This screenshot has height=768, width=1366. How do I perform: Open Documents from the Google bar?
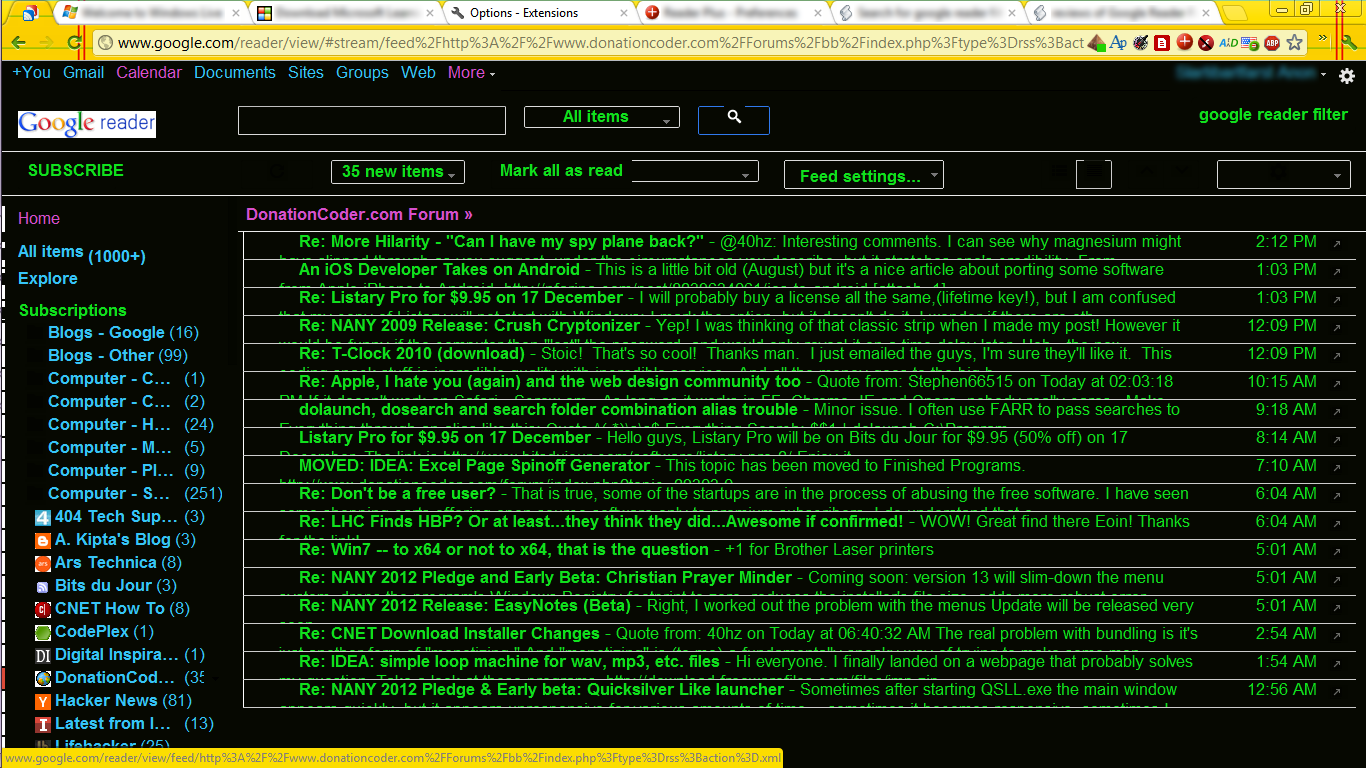click(x=235, y=73)
